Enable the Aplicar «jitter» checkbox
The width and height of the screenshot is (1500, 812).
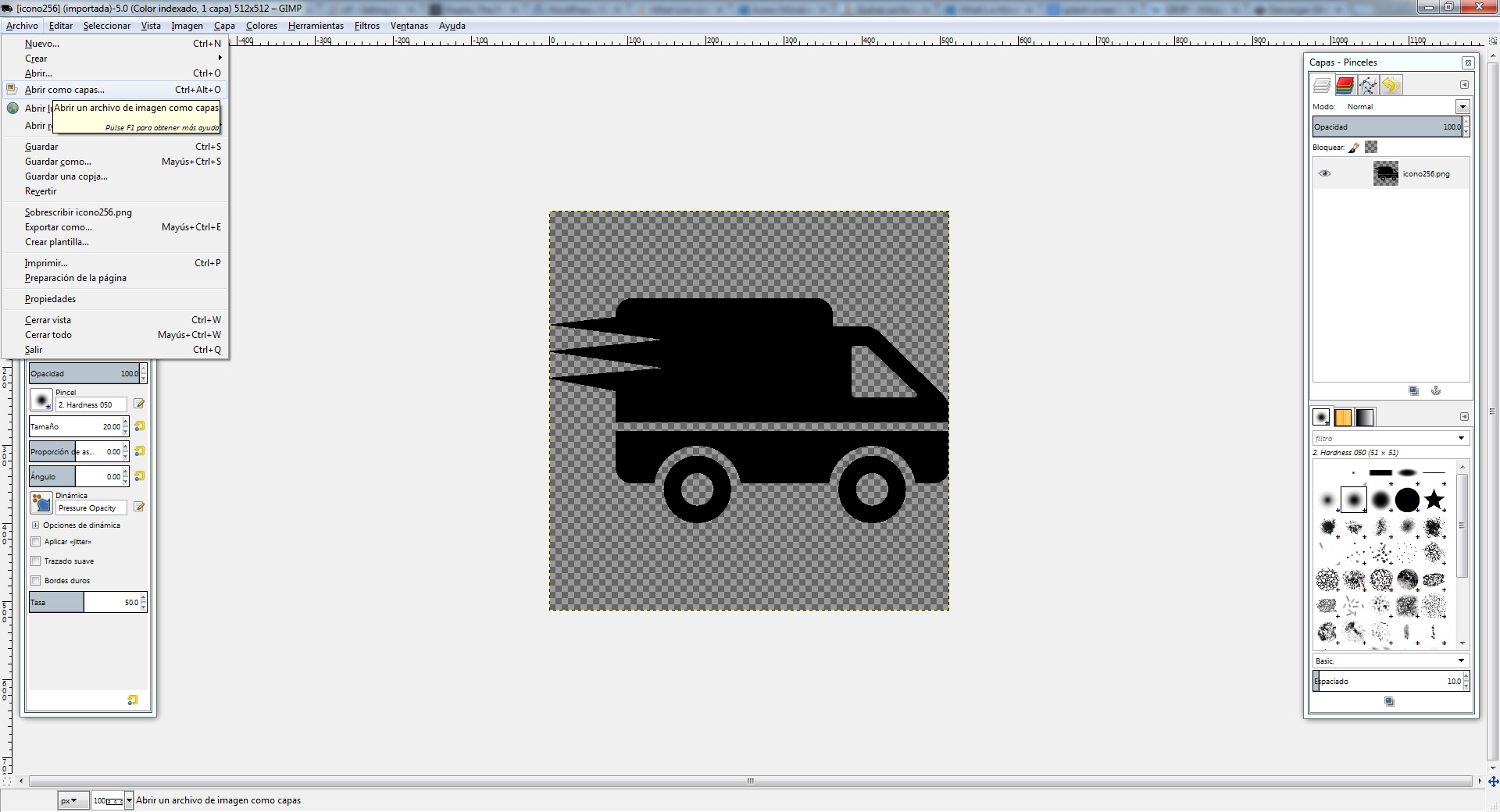[x=36, y=542]
